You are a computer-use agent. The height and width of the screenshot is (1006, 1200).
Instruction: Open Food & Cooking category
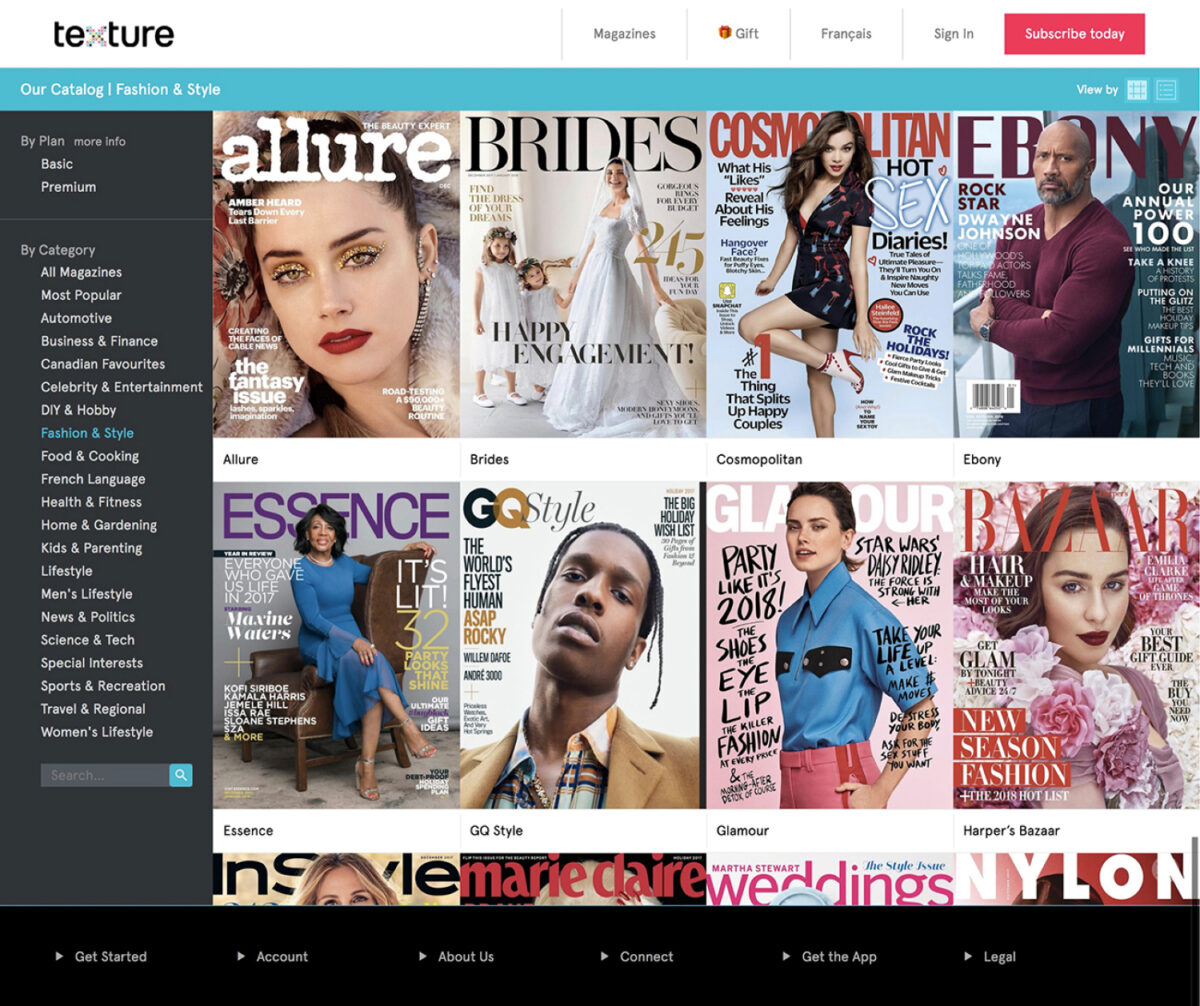(90, 456)
